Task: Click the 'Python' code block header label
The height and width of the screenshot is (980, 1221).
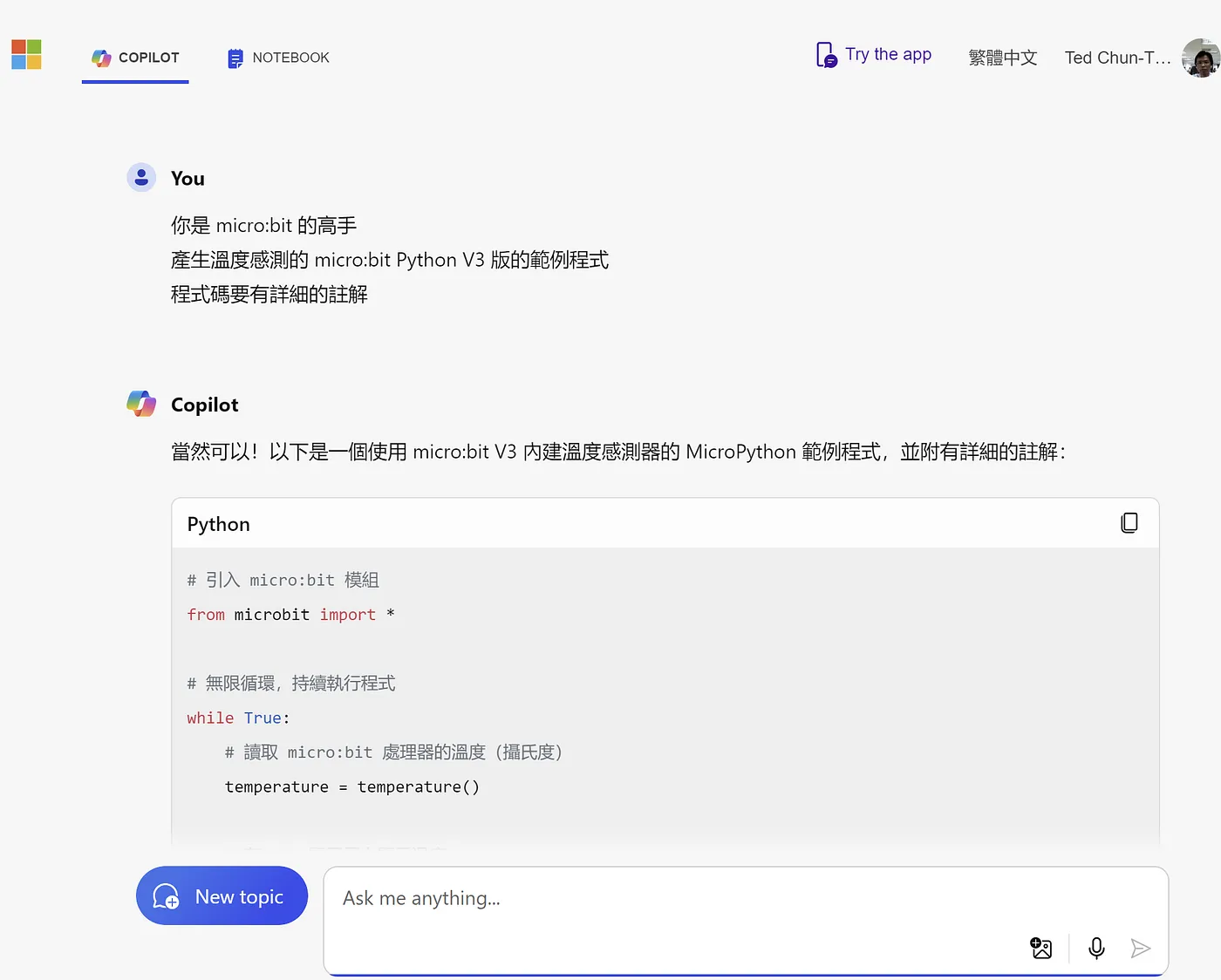Action: click(219, 524)
